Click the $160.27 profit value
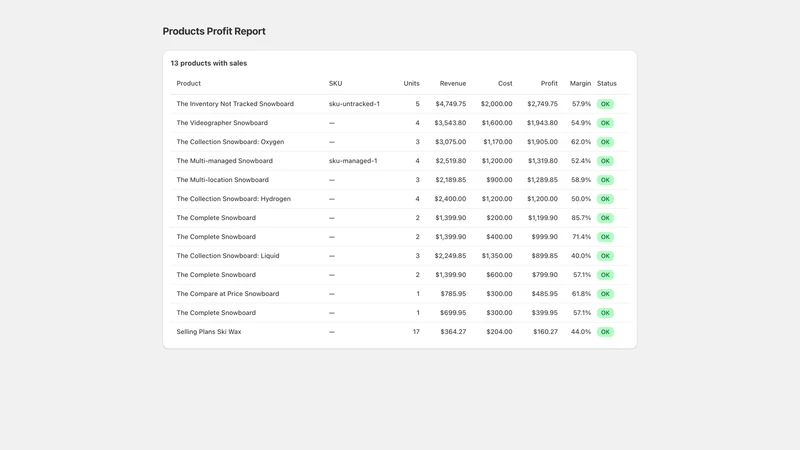Screen dimensions: 800x450 [x=545, y=332]
